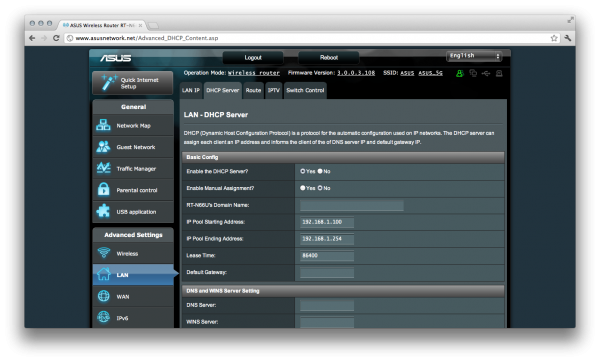Focus the Default Gateway field

[327, 272]
